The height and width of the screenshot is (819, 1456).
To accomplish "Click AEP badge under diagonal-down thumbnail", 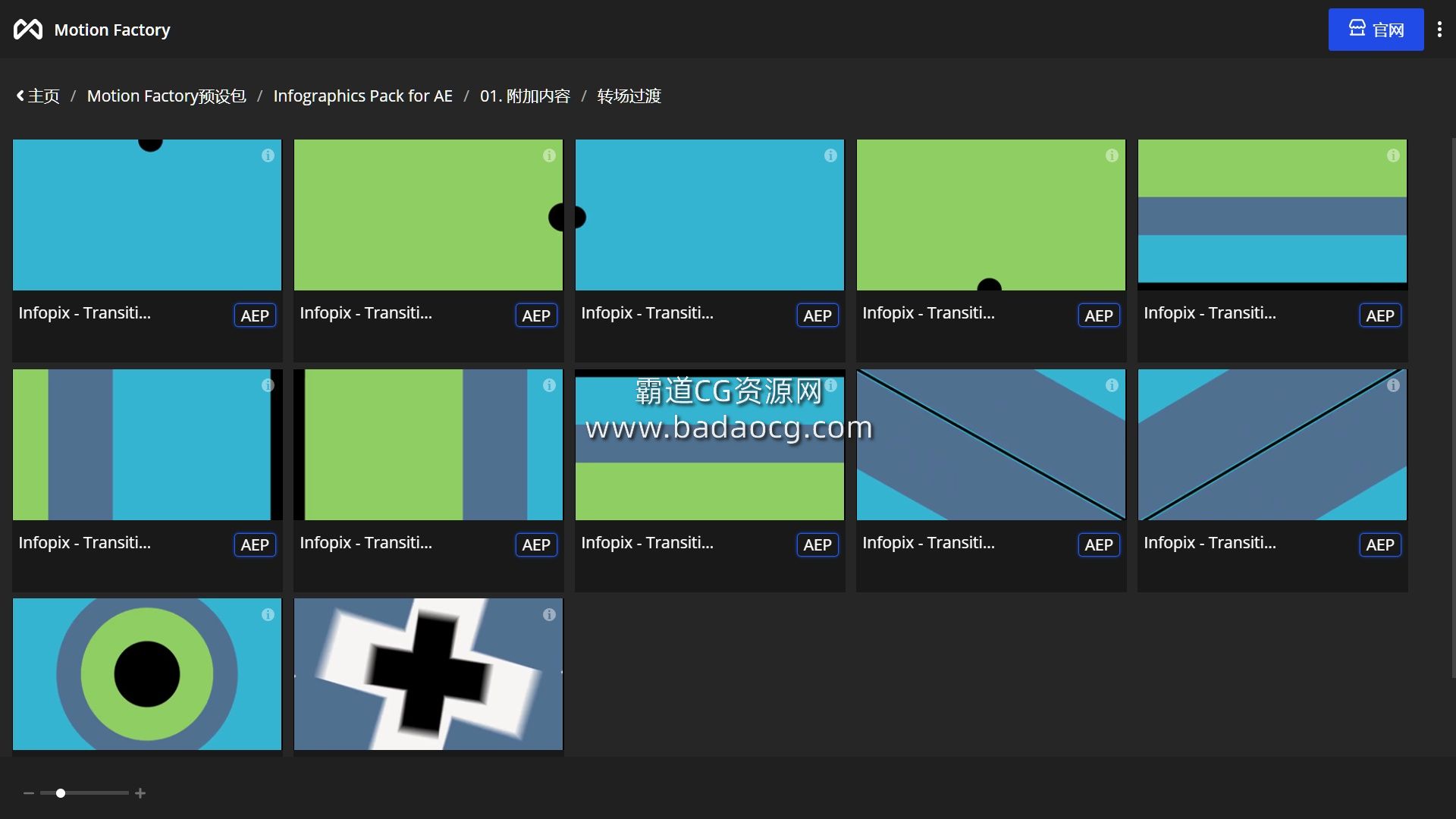I will tap(1099, 544).
